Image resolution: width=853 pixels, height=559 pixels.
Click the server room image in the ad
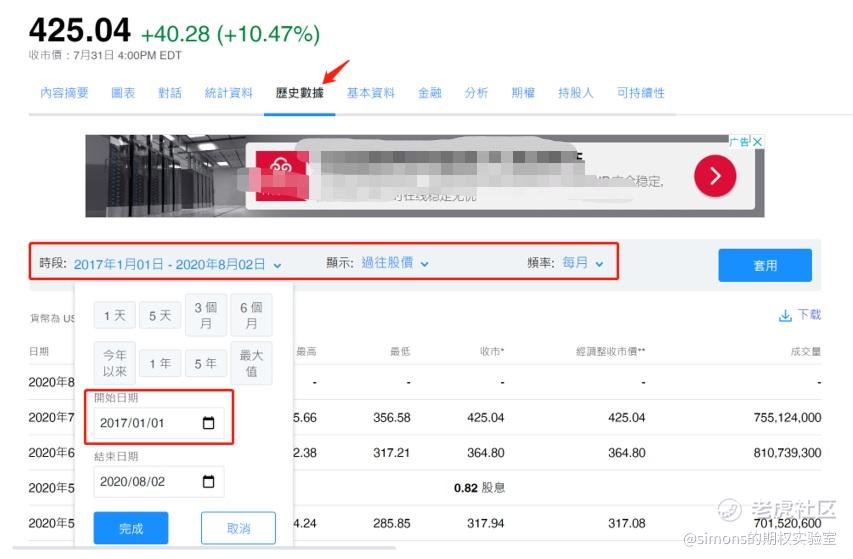(163, 176)
